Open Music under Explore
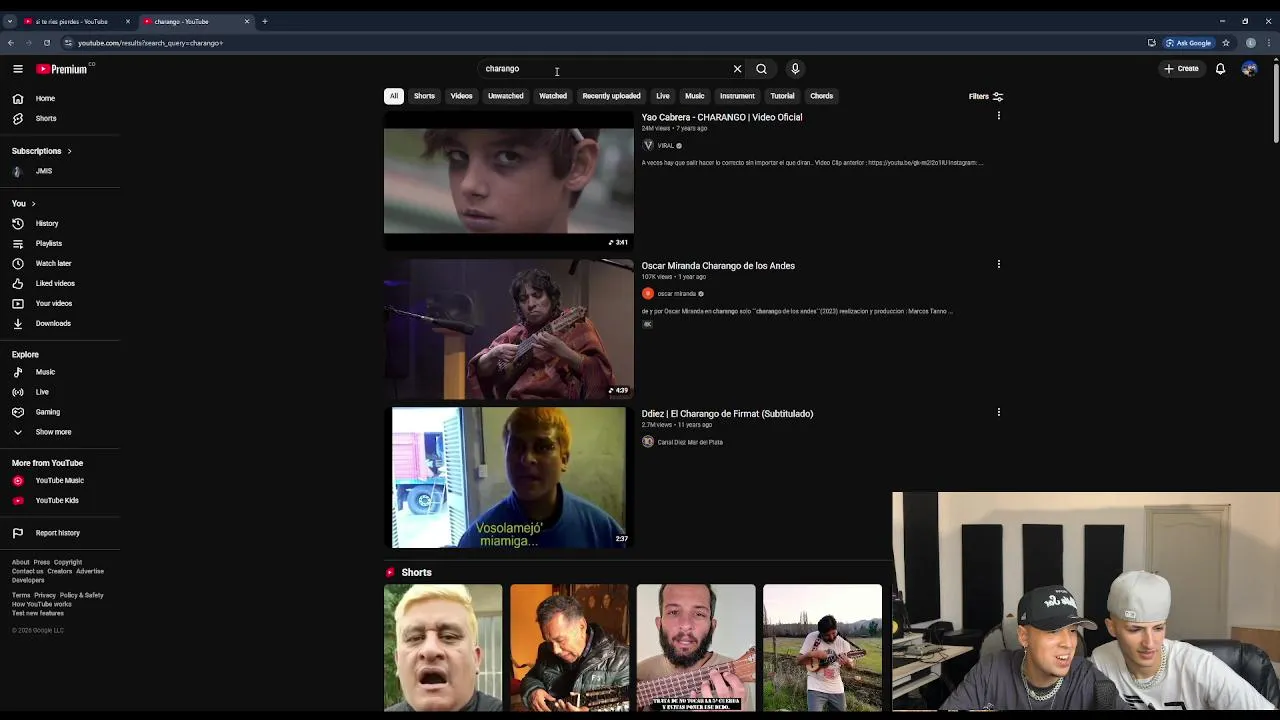 (60, 372)
